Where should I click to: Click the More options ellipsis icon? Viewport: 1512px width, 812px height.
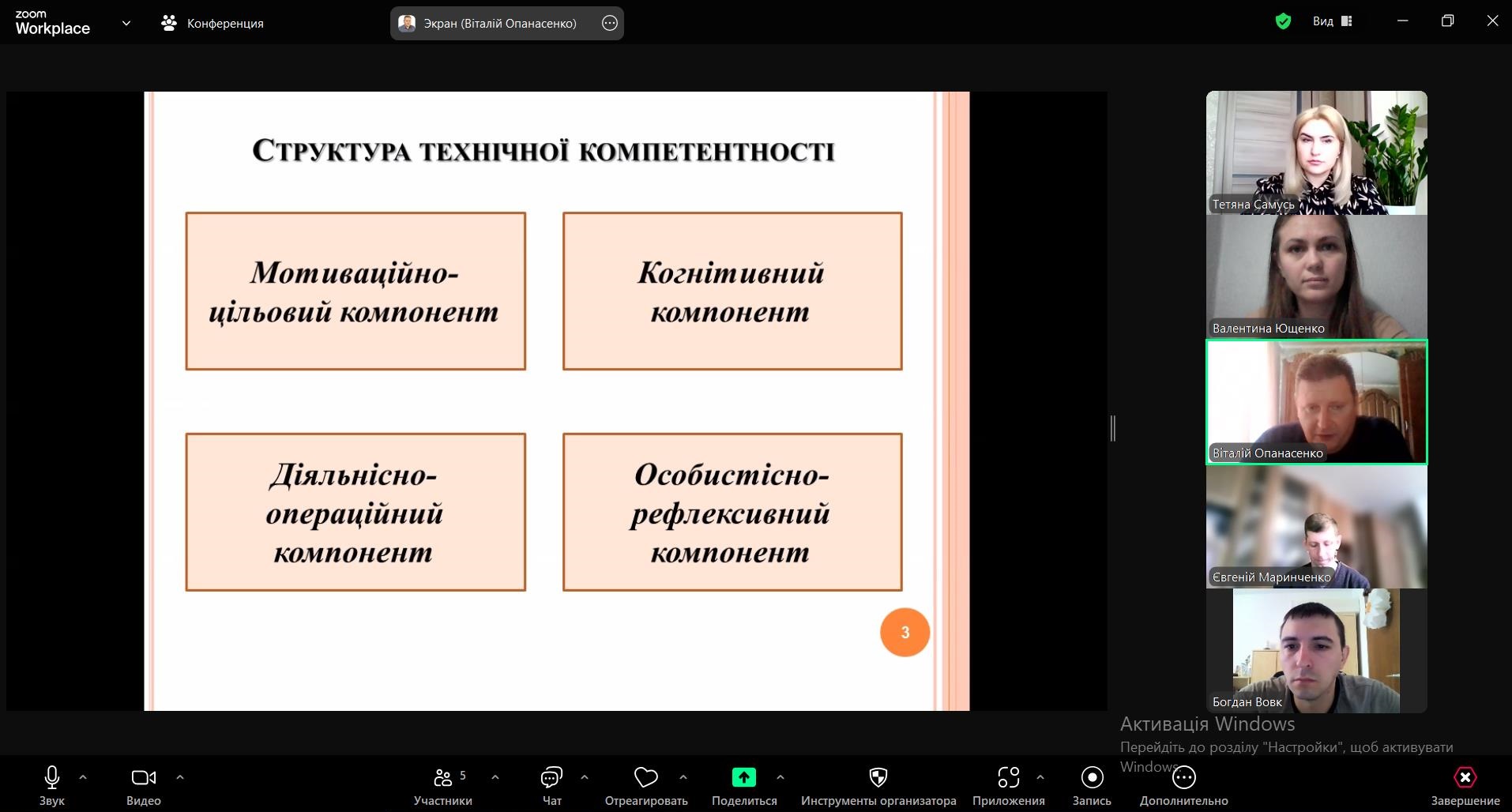[x=1183, y=778]
